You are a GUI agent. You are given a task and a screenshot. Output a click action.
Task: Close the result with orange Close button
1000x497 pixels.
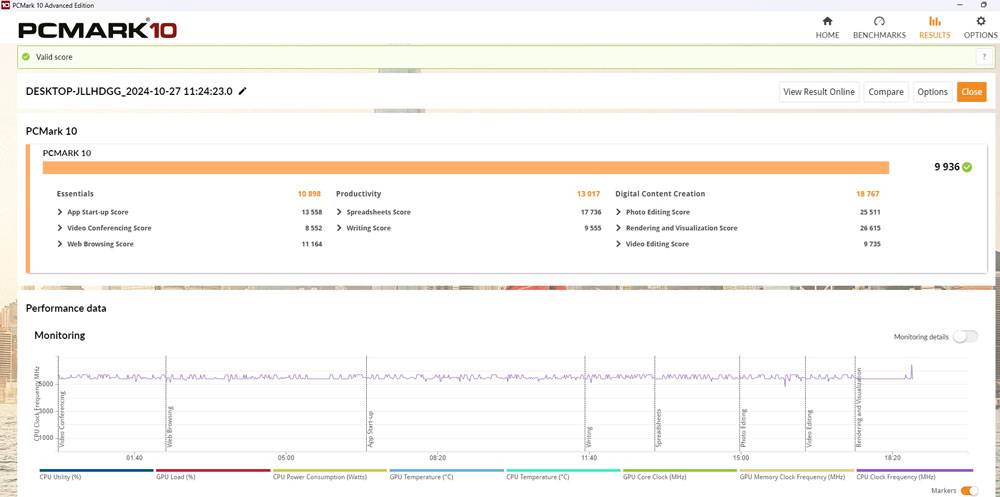pyautogui.click(x=971, y=92)
